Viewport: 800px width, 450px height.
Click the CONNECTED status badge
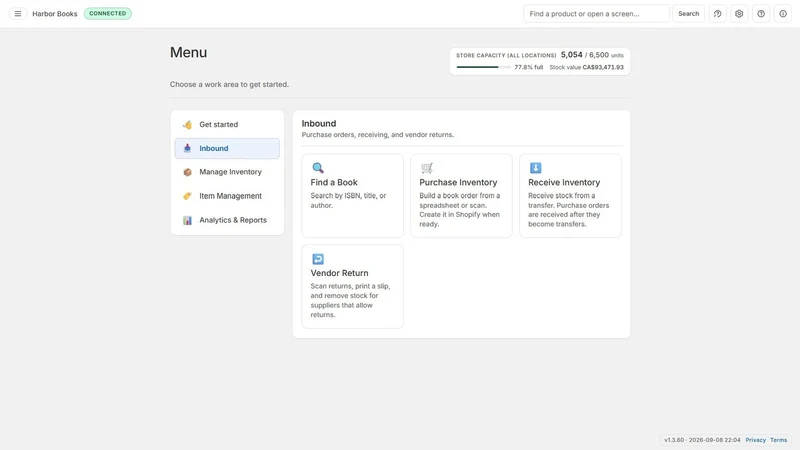point(108,14)
